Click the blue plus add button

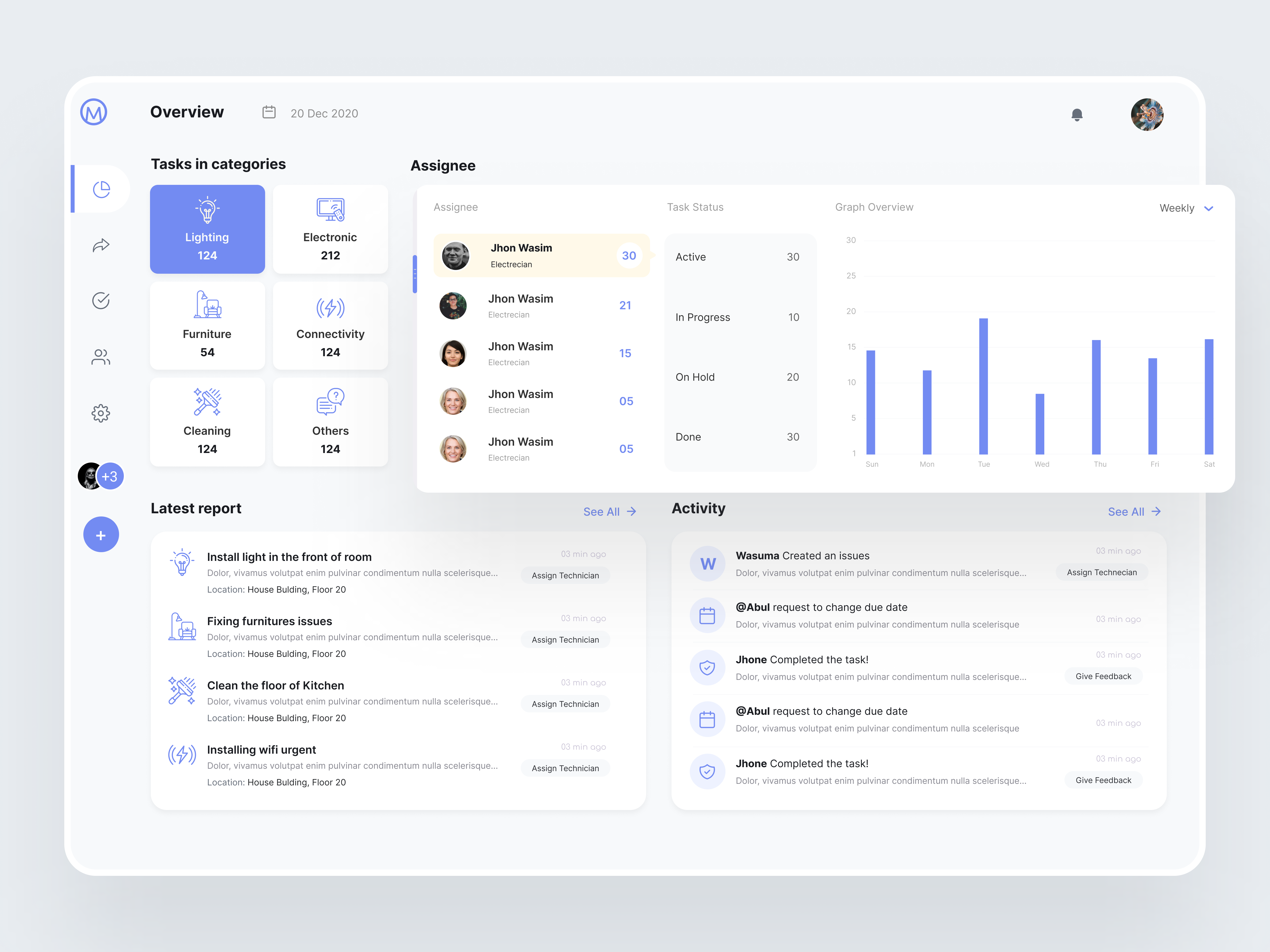pyautogui.click(x=101, y=535)
